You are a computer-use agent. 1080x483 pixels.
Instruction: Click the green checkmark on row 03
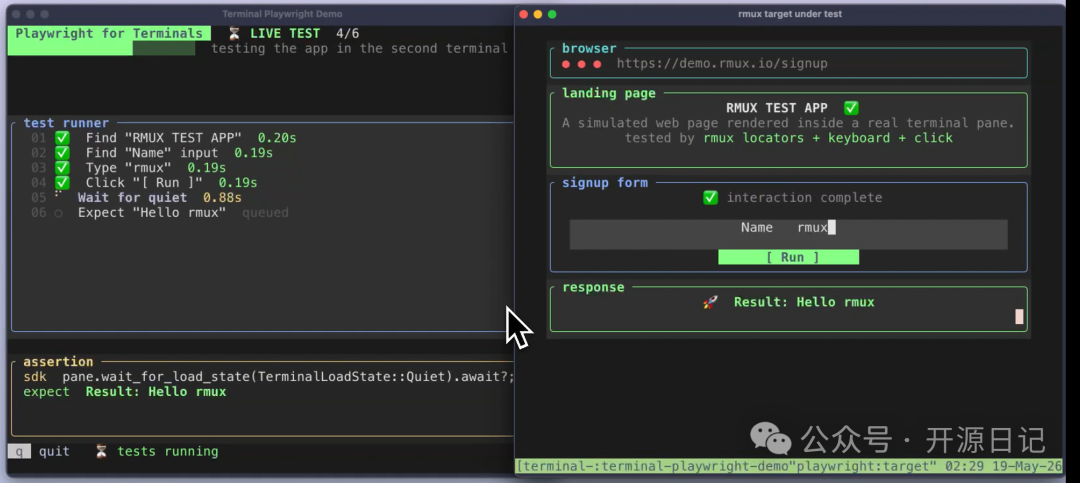(62, 167)
